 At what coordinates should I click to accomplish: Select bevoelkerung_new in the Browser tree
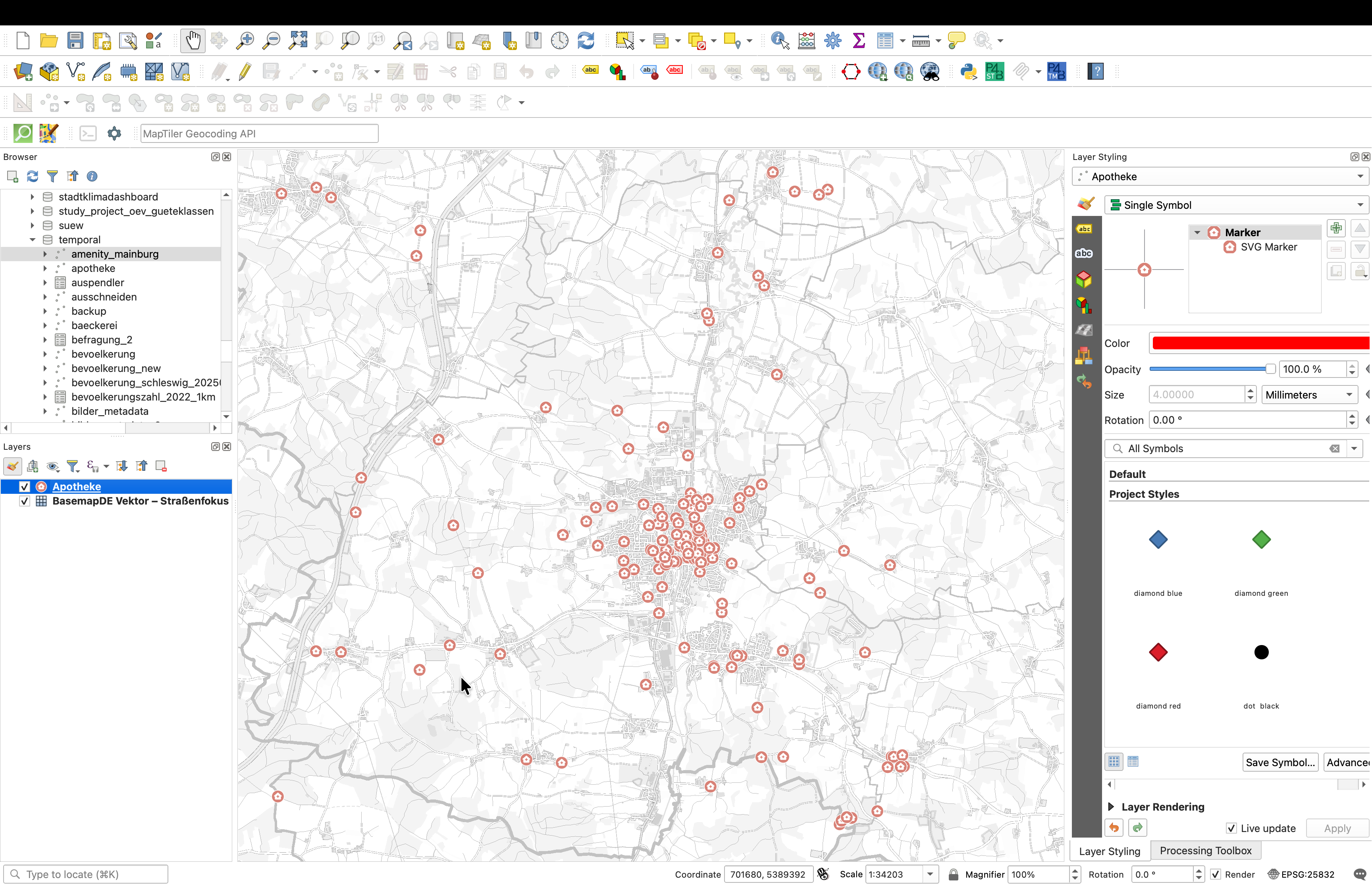[116, 368]
